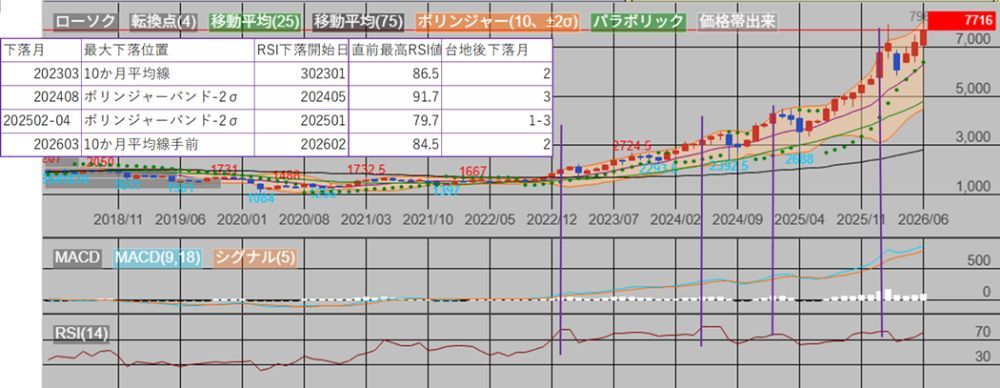Select the RSI下落開始日 header cell
This screenshot has height=388, width=1000.
pyautogui.click(x=301, y=50)
